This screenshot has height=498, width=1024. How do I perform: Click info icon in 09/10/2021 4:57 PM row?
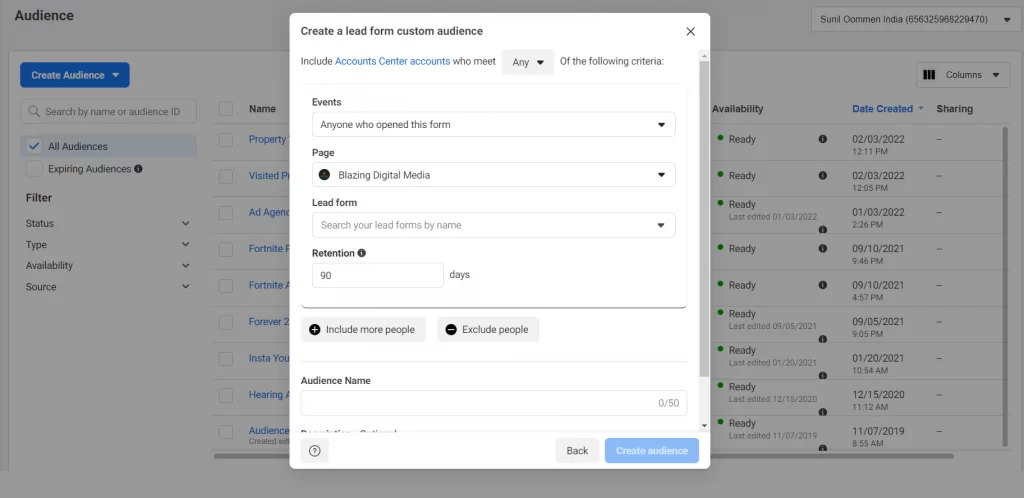click(822, 285)
